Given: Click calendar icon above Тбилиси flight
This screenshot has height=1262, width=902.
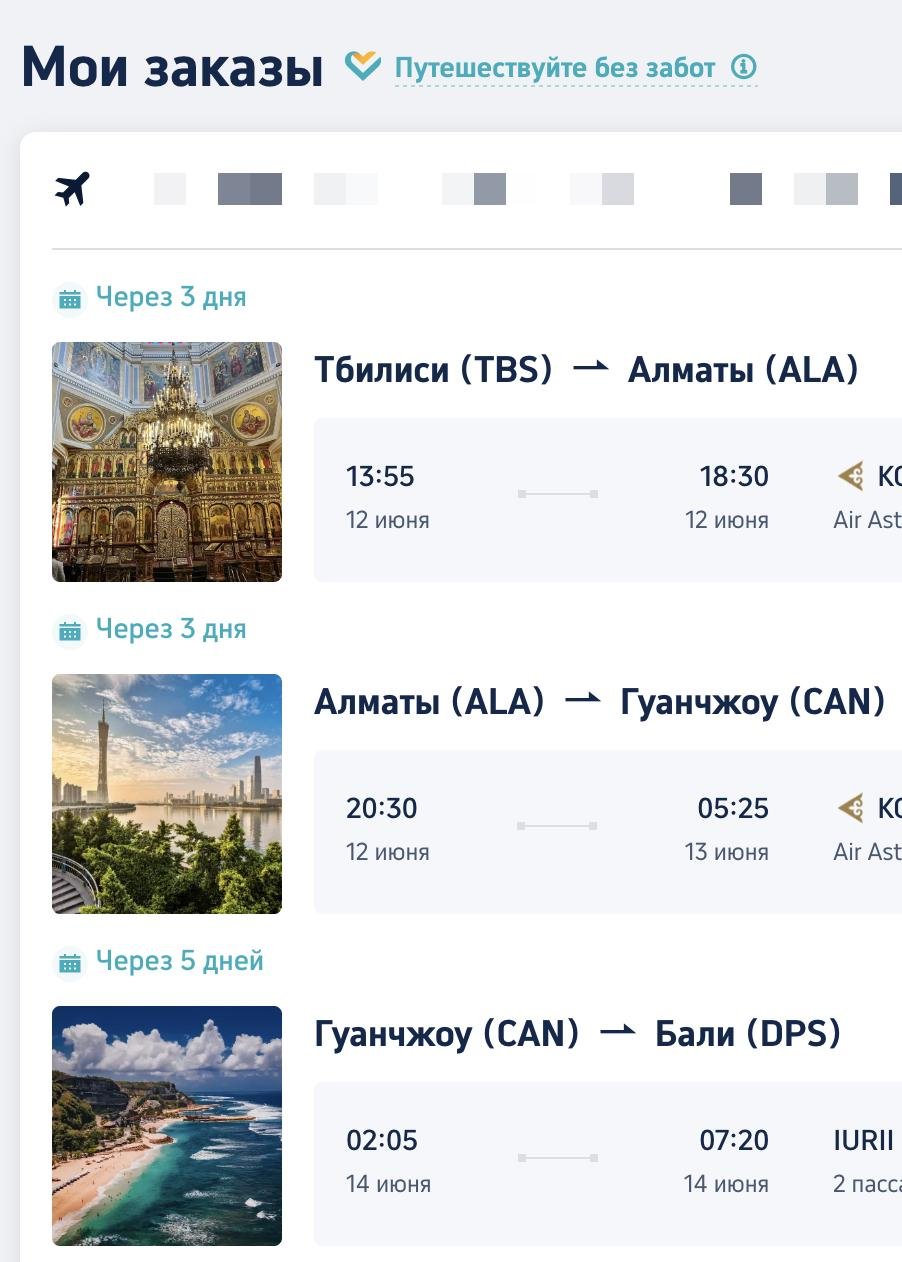Looking at the screenshot, I should [69, 298].
